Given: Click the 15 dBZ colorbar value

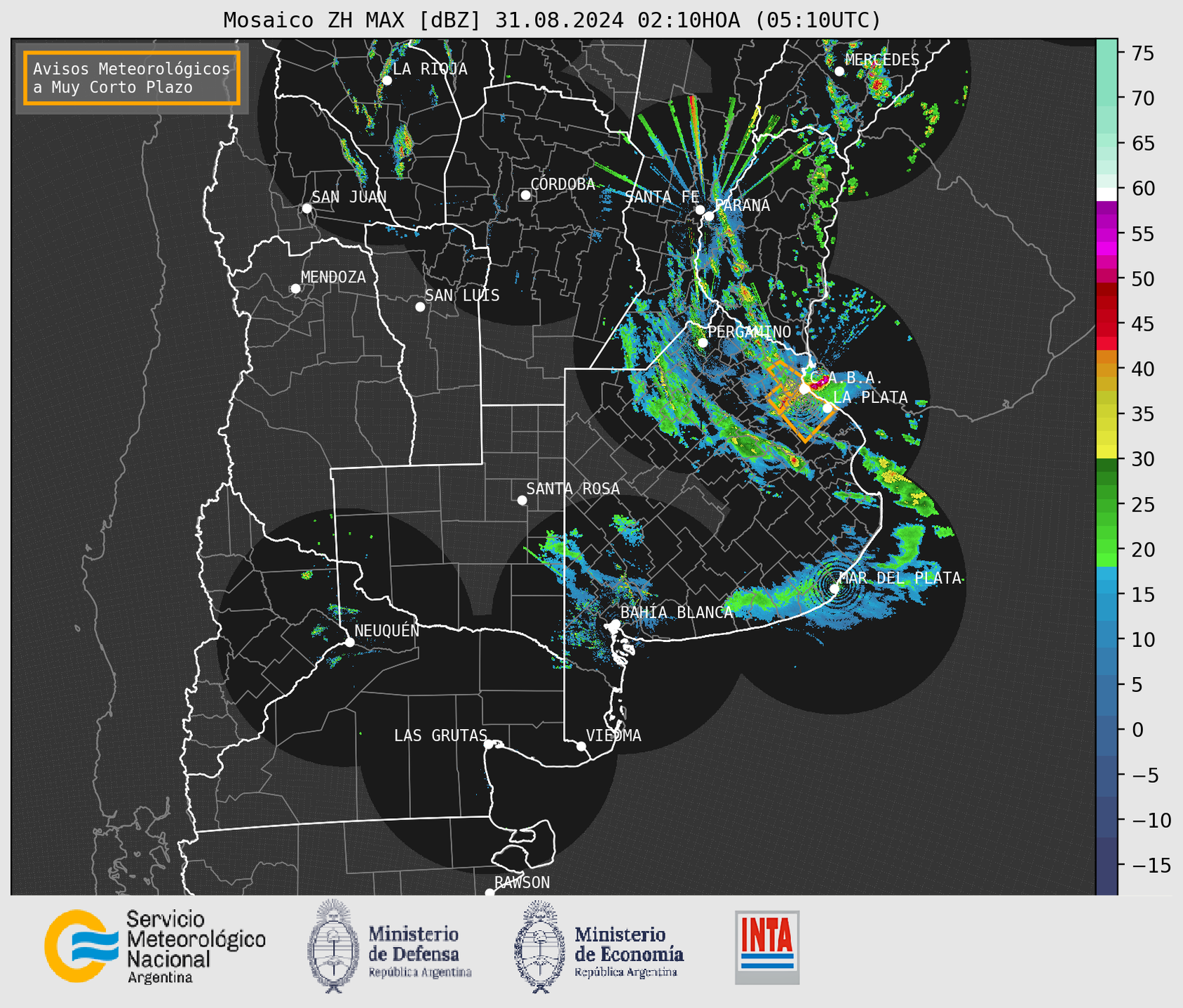Looking at the screenshot, I should coord(1142,594).
